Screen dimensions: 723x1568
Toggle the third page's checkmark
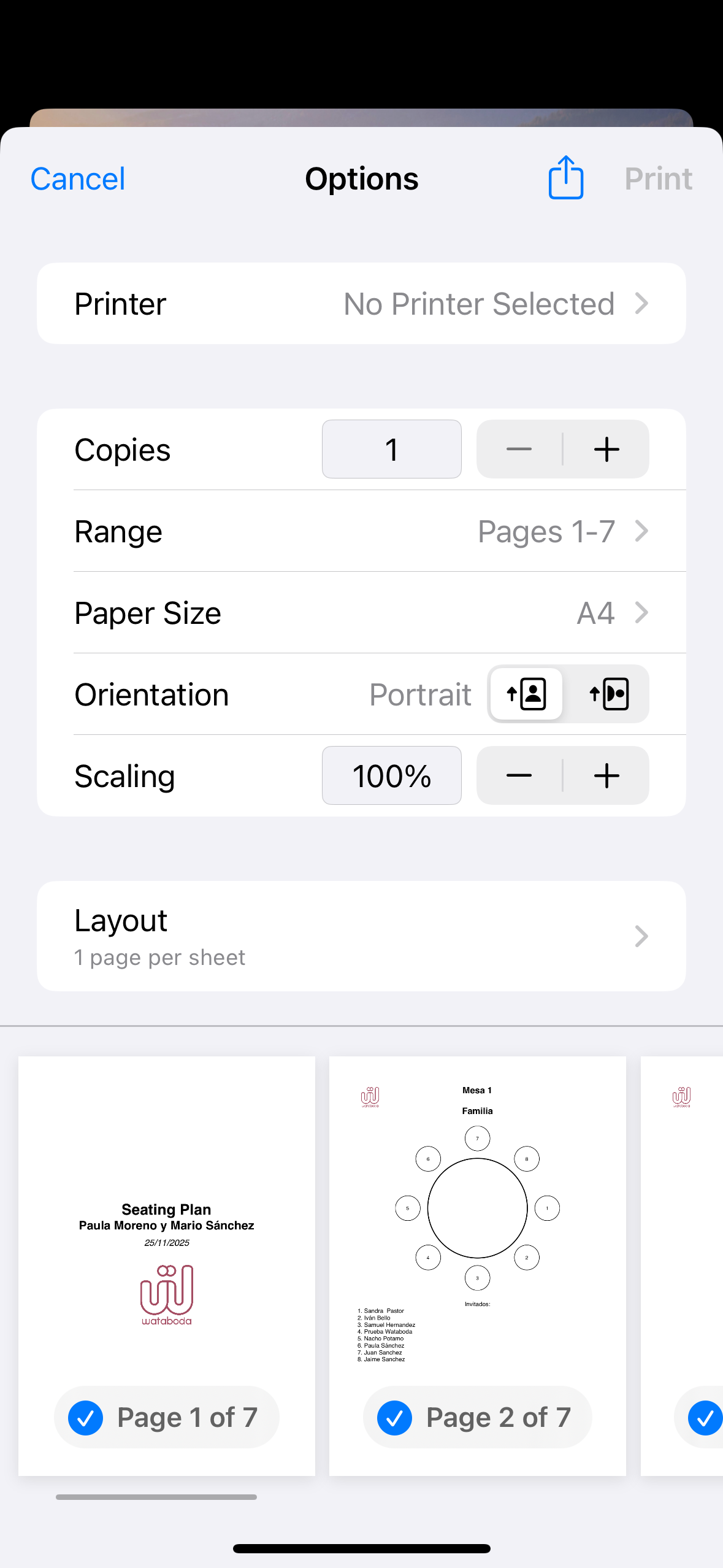pyautogui.click(x=705, y=1418)
